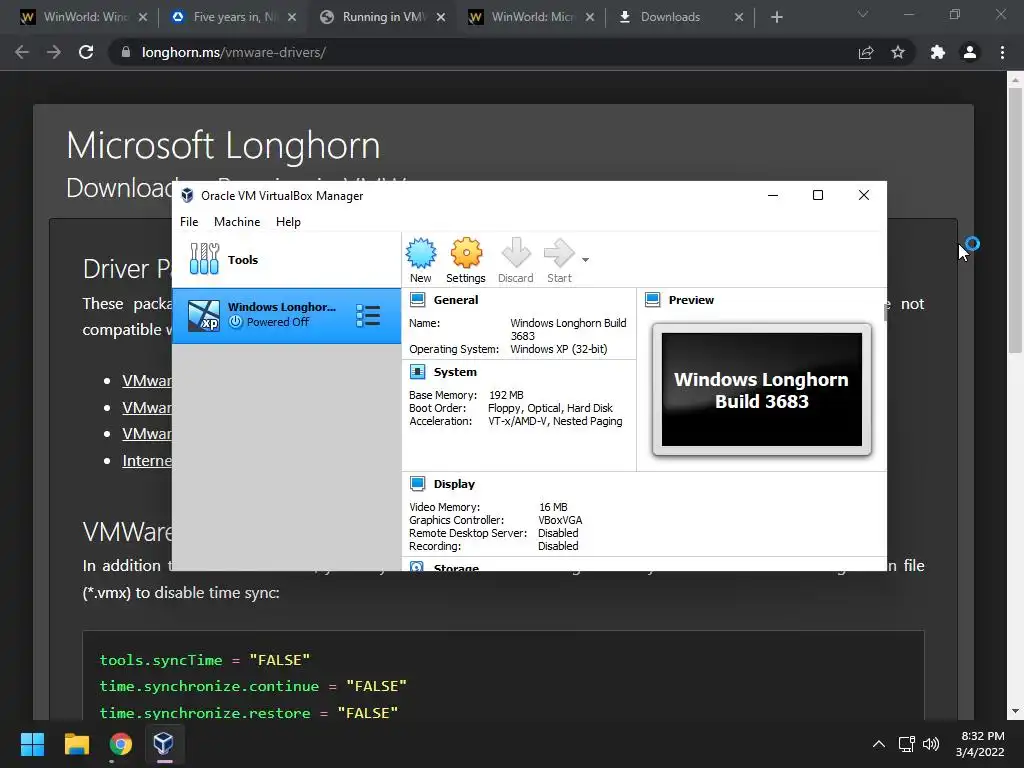
Task: Open the Start button dropdown arrow
Action: tap(585, 260)
